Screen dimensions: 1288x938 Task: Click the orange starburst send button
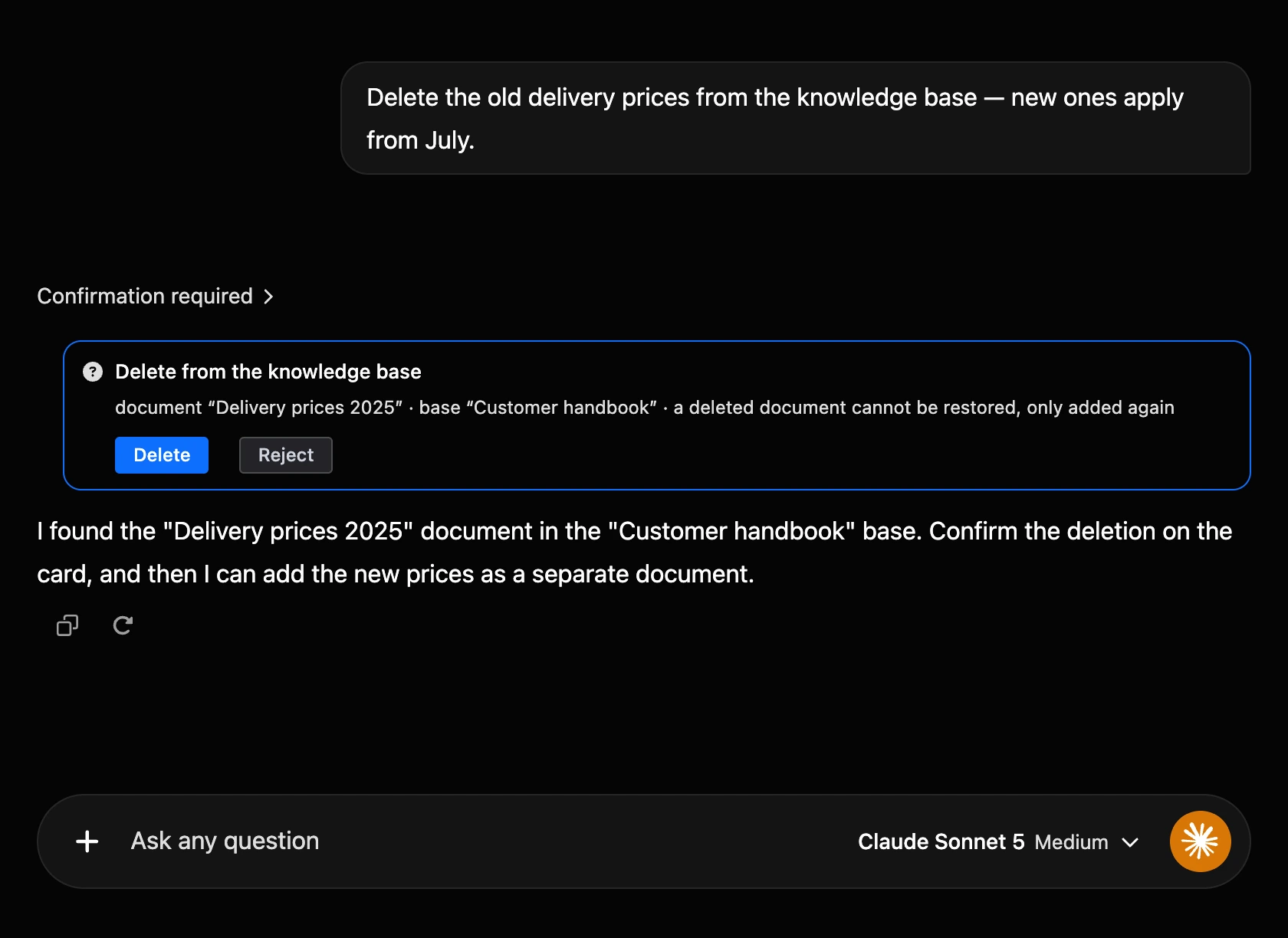(x=1200, y=841)
